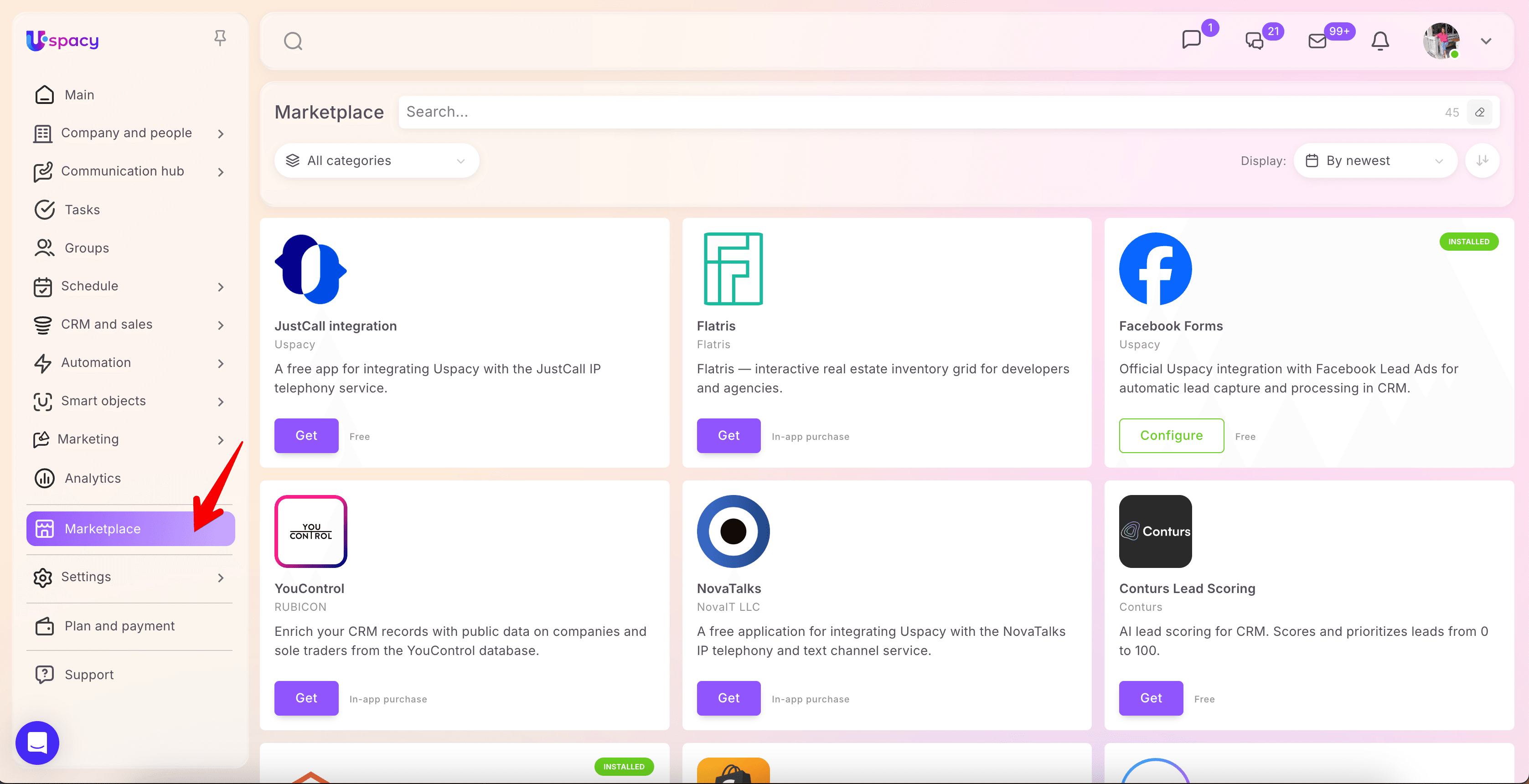Open the NovaTalks title

pyautogui.click(x=729, y=588)
